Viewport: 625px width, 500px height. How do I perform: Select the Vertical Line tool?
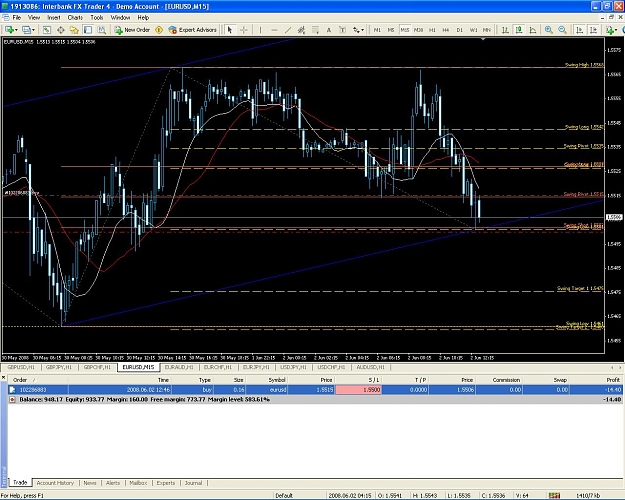click(260, 30)
